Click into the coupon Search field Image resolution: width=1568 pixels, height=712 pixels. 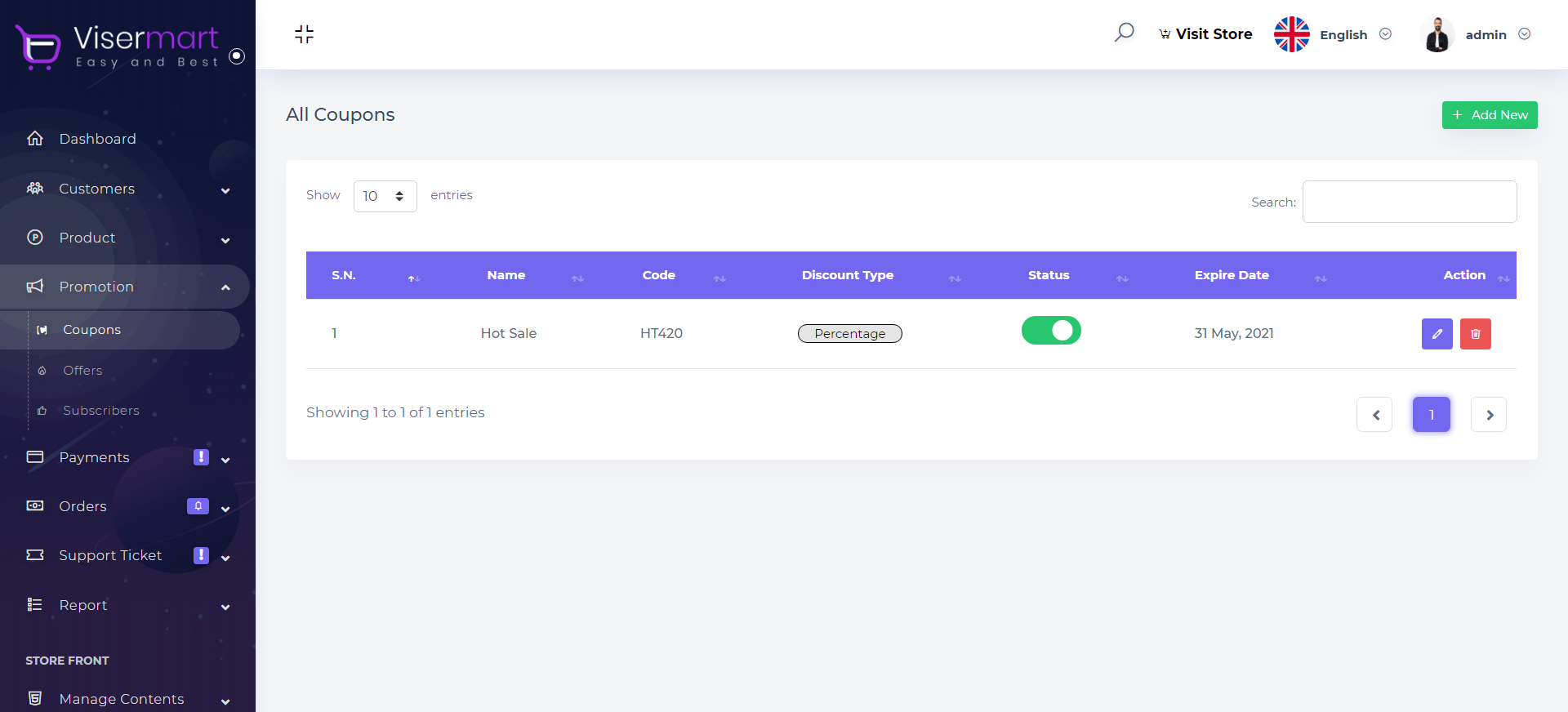point(1410,202)
